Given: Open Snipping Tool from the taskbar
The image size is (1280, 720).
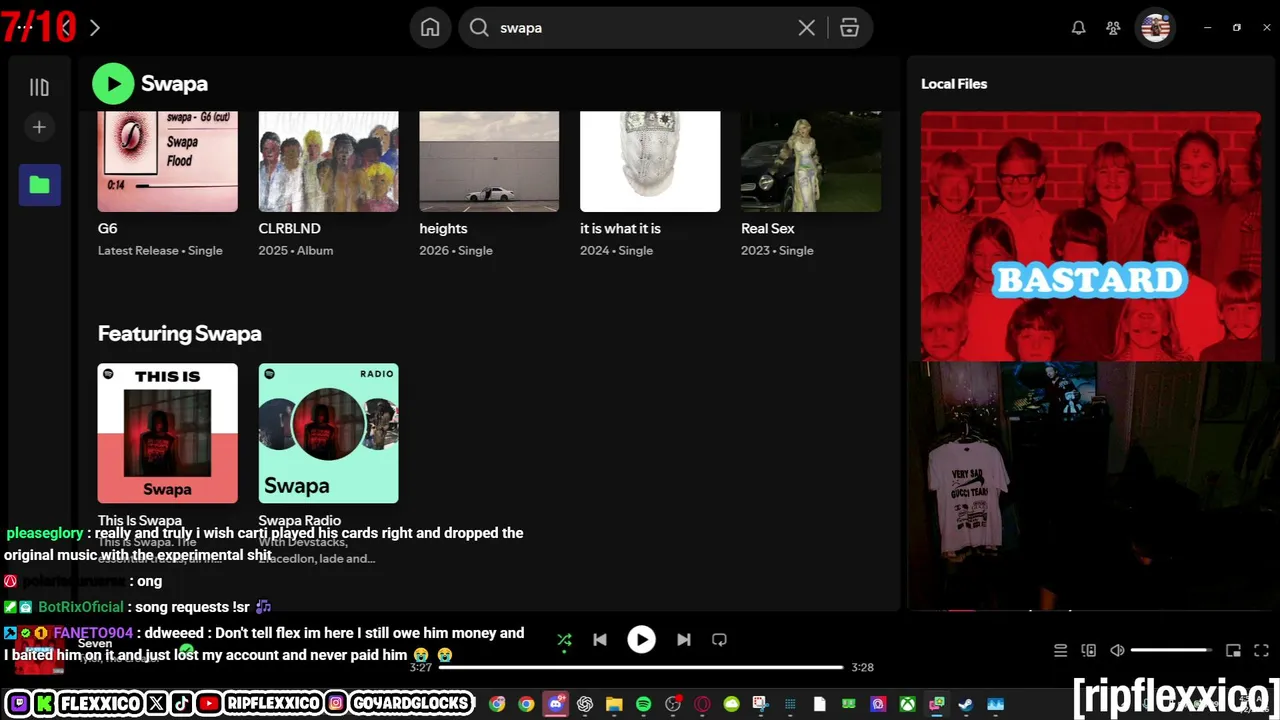Looking at the screenshot, I should [x=761, y=704].
